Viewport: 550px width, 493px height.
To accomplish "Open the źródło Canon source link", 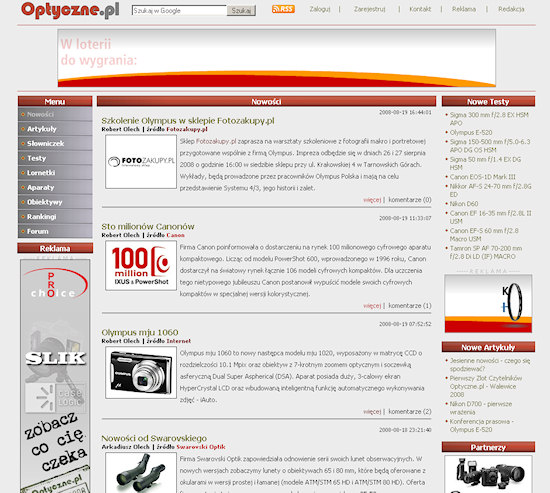I will point(175,235).
